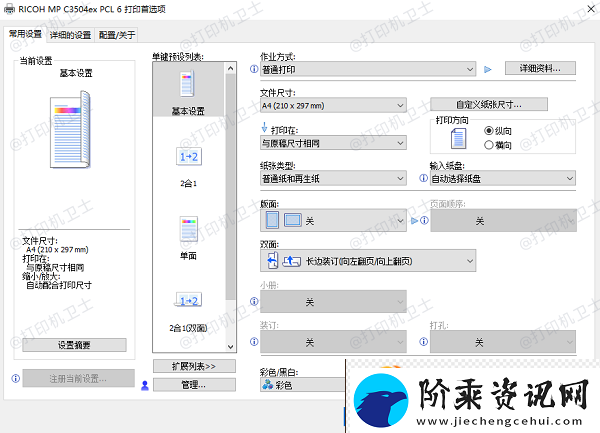Viewport: 600px width, 433px height.
Task: Click the 注册当前设置... button
Action: 78,378
